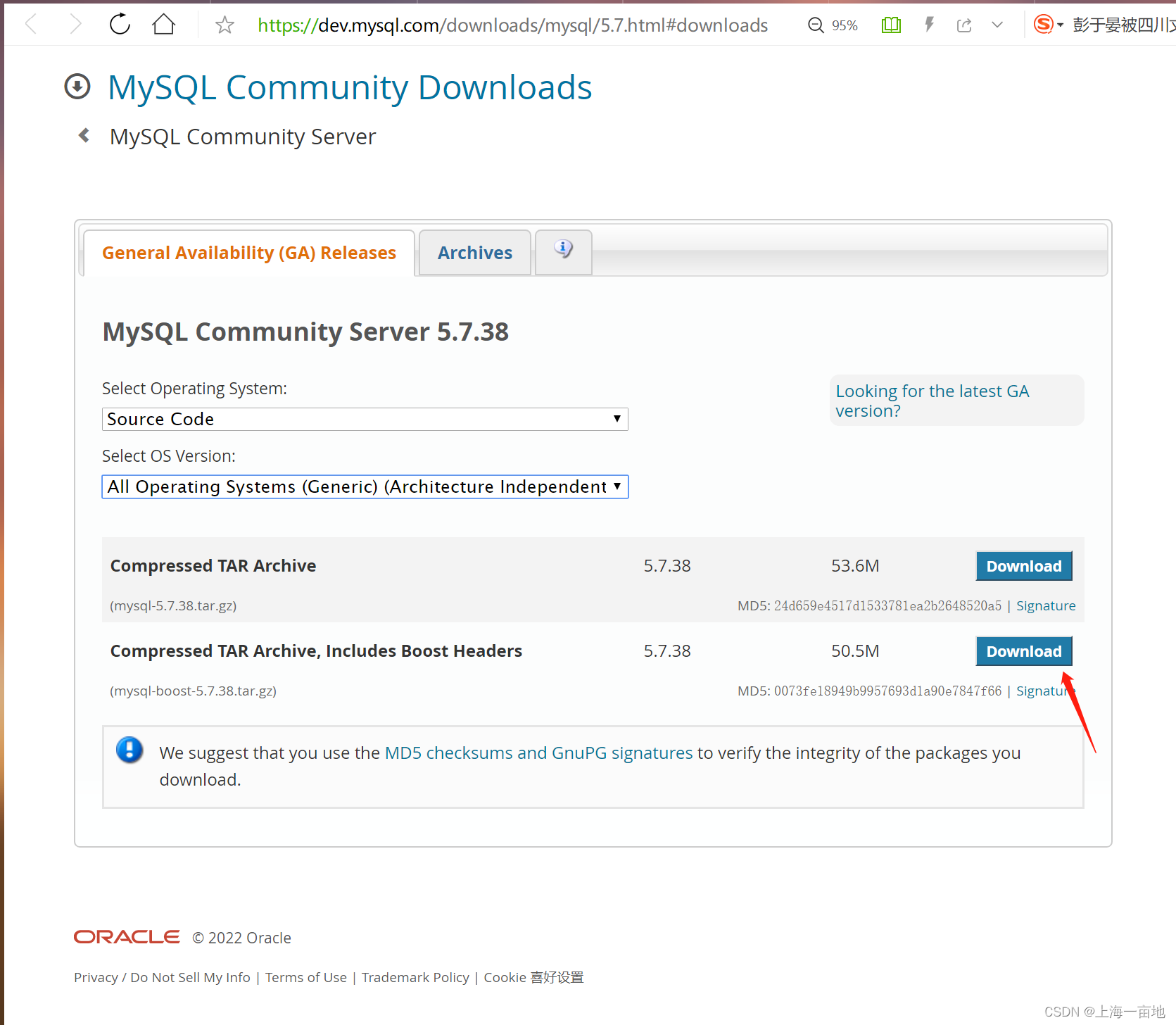Image resolution: width=1176 pixels, height=1025 pixels.
Task: Click the 50.5M file size text
Action: click(x=855, y=651)
